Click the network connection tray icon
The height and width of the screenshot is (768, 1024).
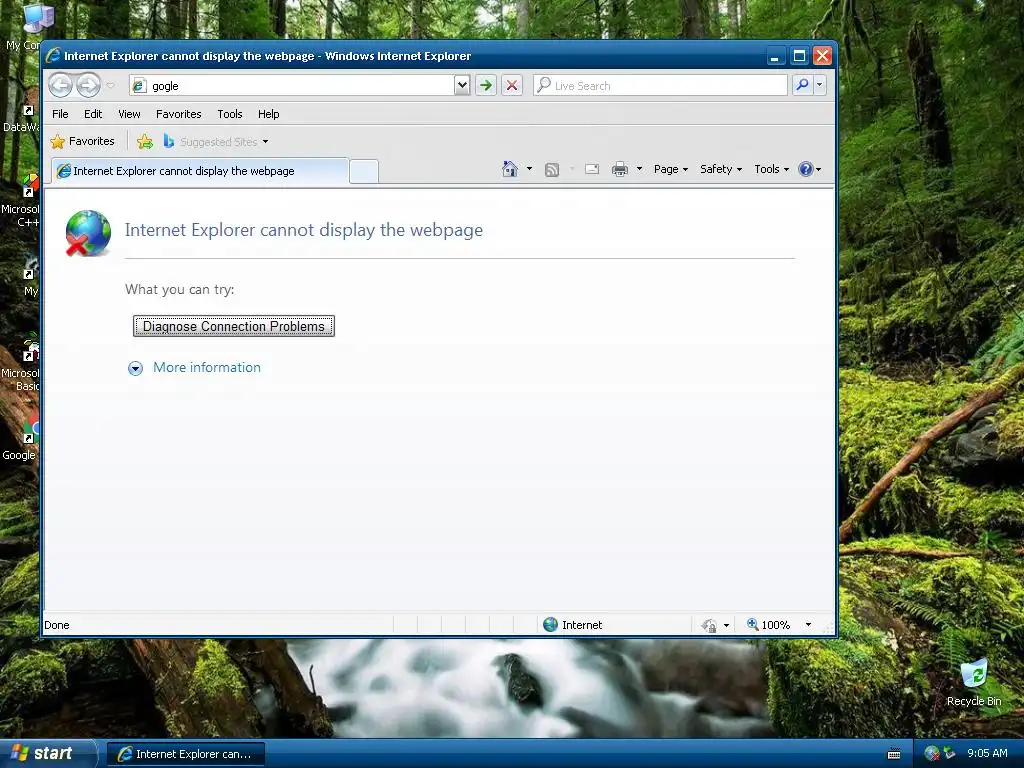click(x=932, y=754)
